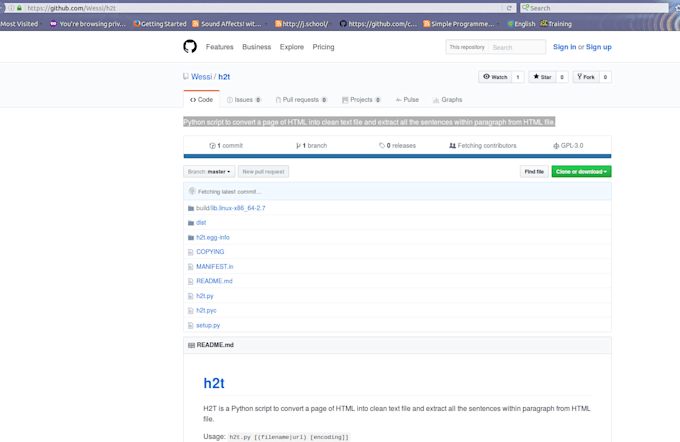Open the This repository search scope selector
Screen dimensions: 680x442
467,47
